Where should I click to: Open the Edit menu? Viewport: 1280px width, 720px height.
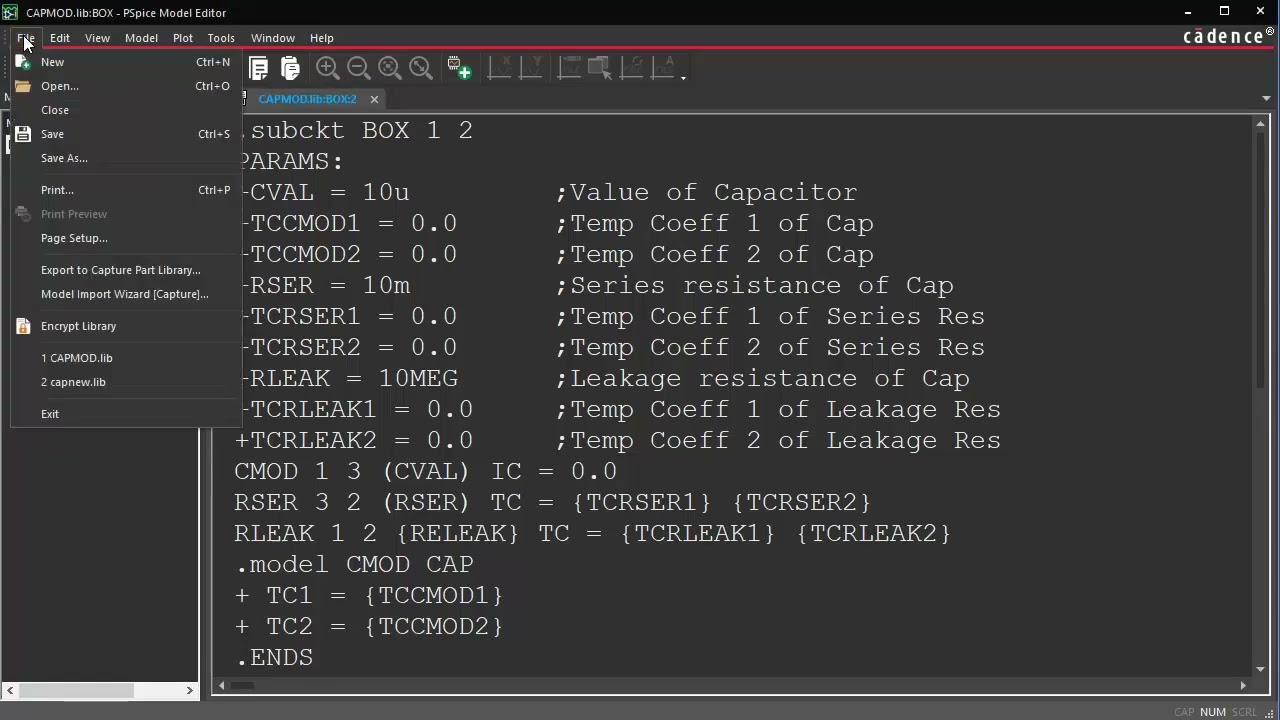coord(60,38)
